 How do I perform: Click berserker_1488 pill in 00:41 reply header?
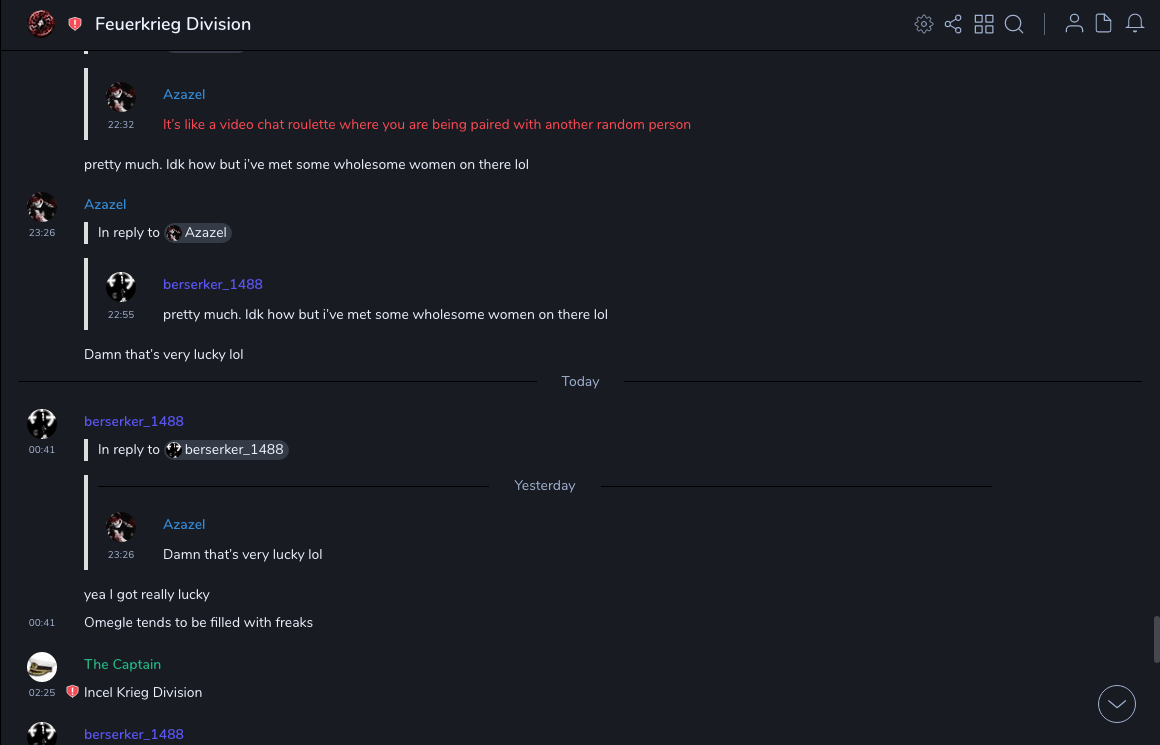pos(226,450)
